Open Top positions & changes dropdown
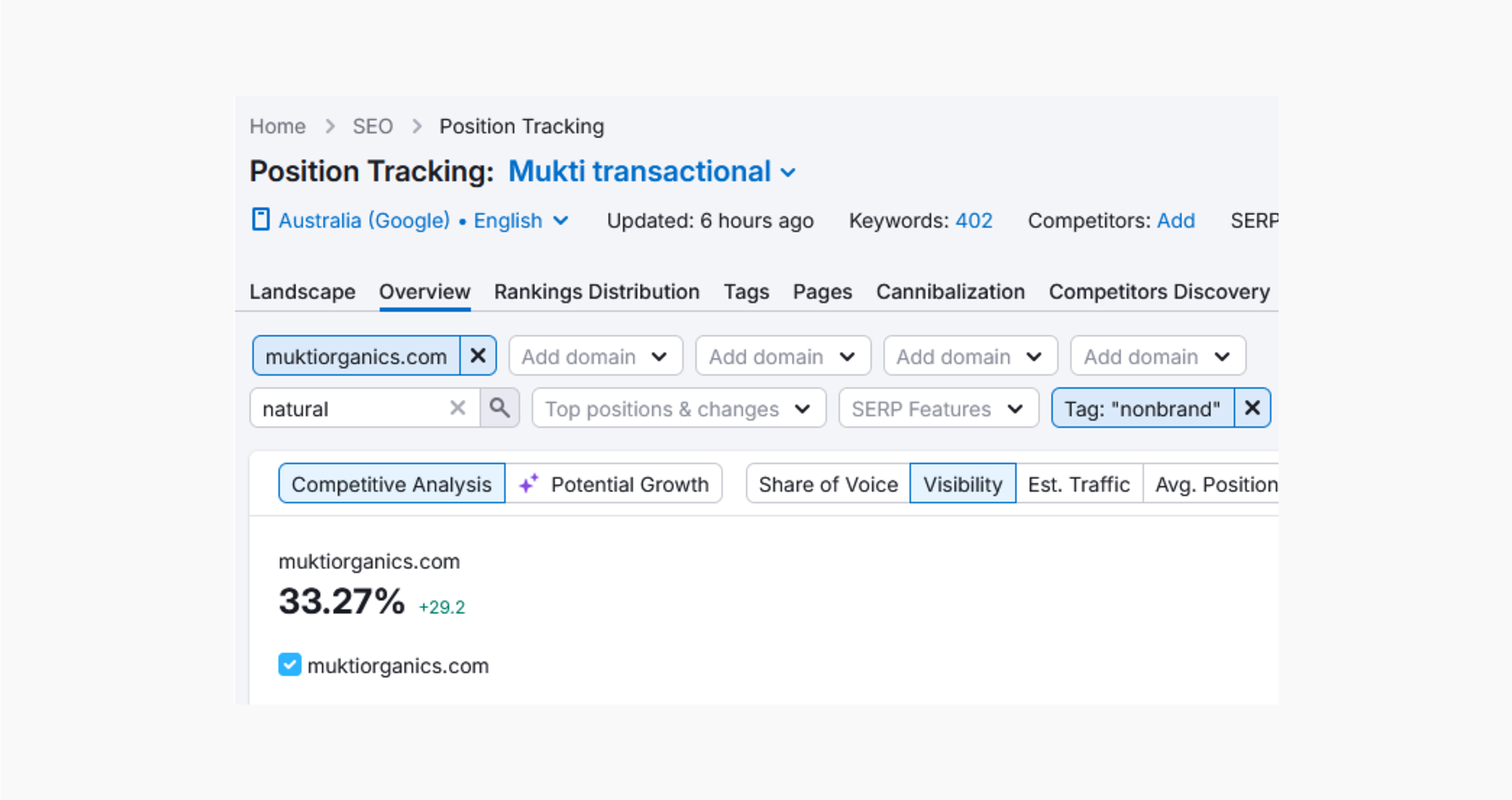Image resolution: width=1512 pixels, height=800 pixels. coord(679,408)
